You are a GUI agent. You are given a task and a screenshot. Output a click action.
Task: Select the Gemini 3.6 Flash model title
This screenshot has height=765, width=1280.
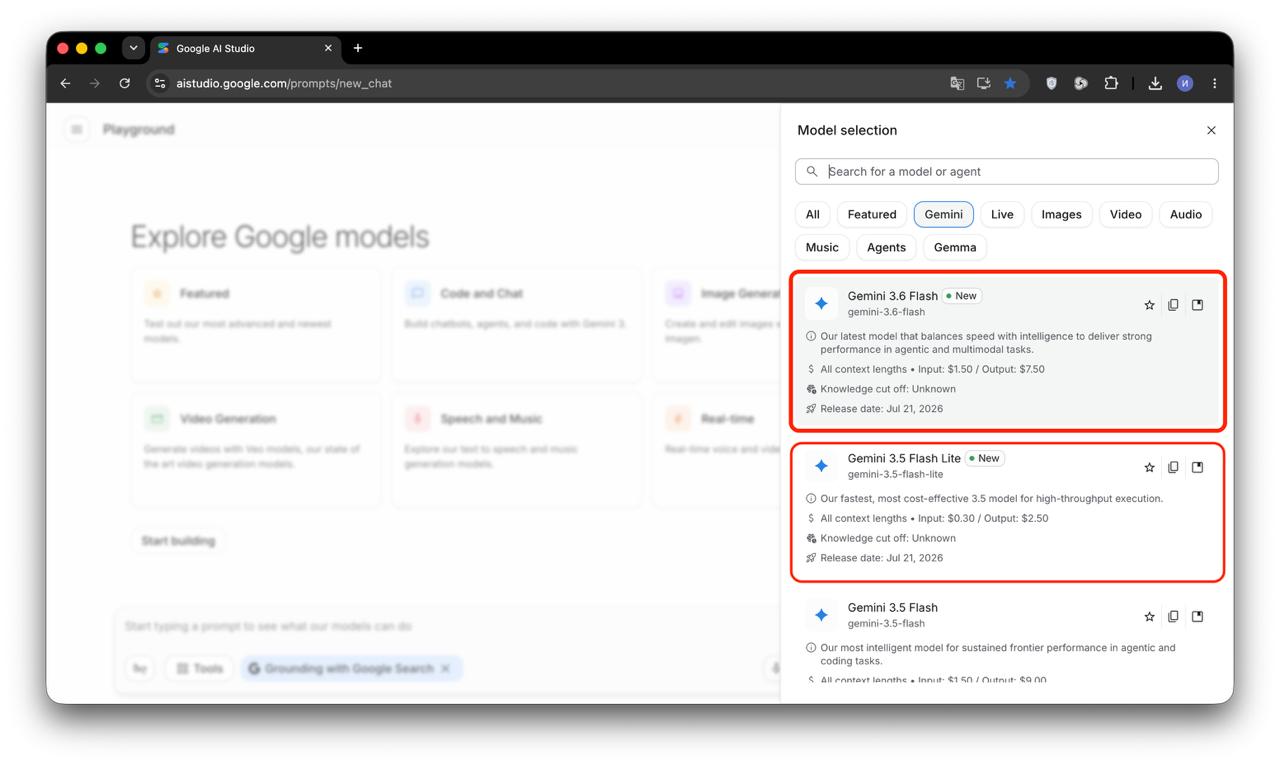(x=893, y=296)
